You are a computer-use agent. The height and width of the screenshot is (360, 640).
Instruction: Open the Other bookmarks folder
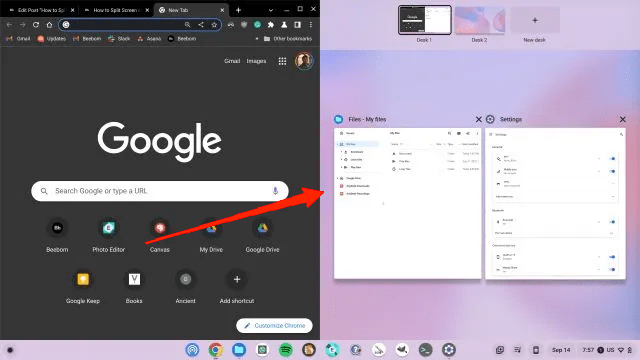point(288,39)
